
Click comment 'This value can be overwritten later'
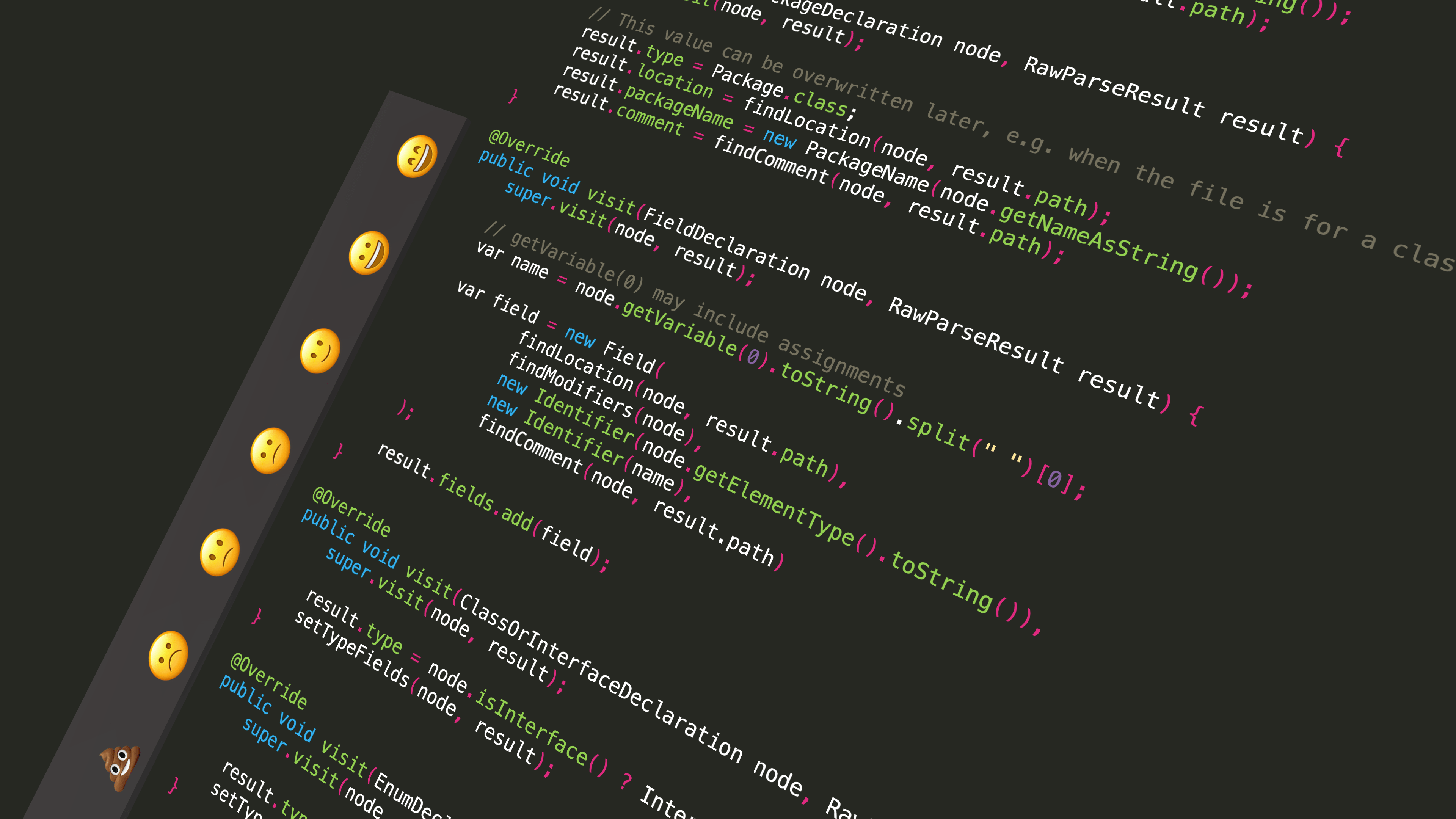[x=791, y=72]
